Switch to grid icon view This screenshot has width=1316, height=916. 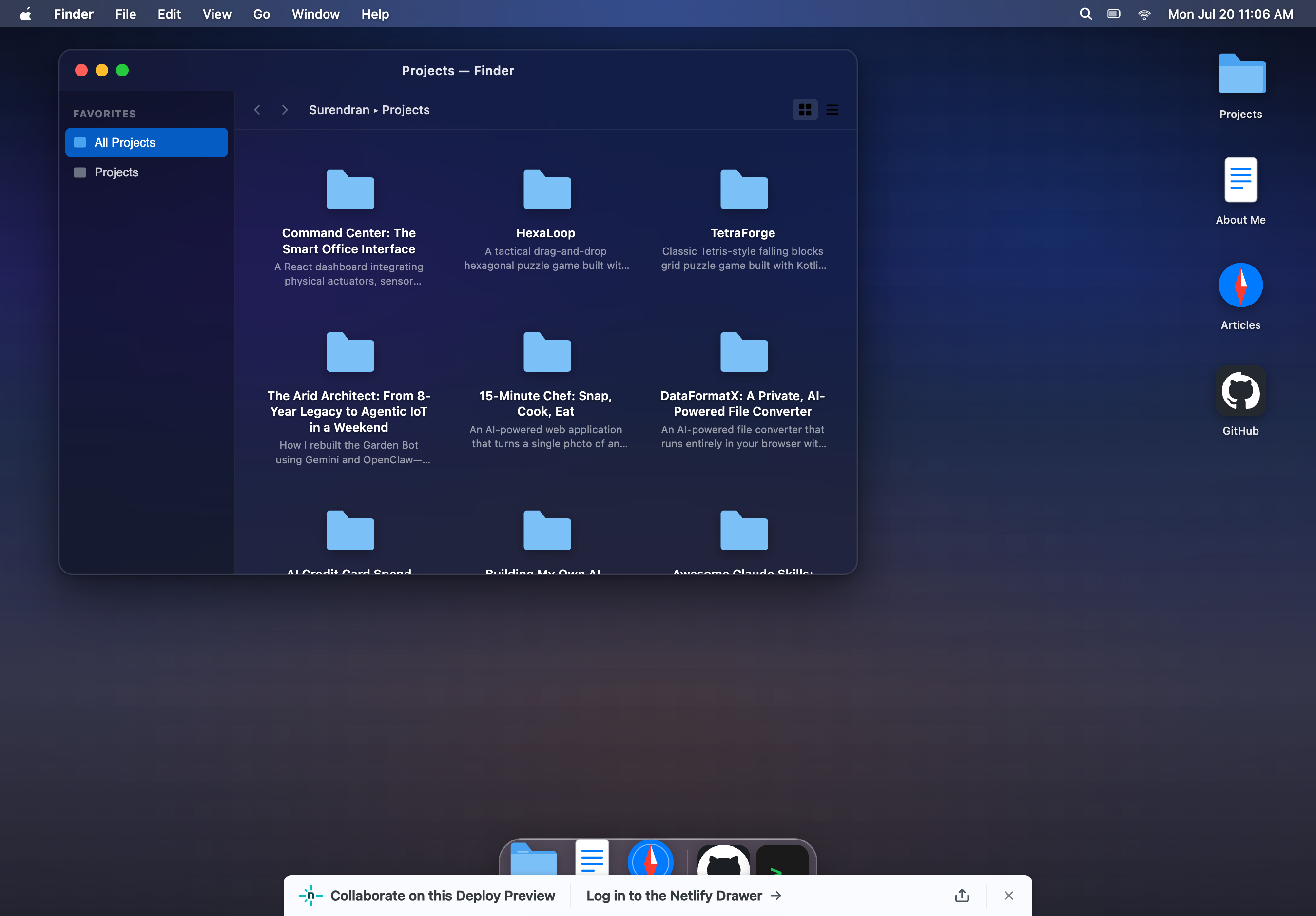805,110
